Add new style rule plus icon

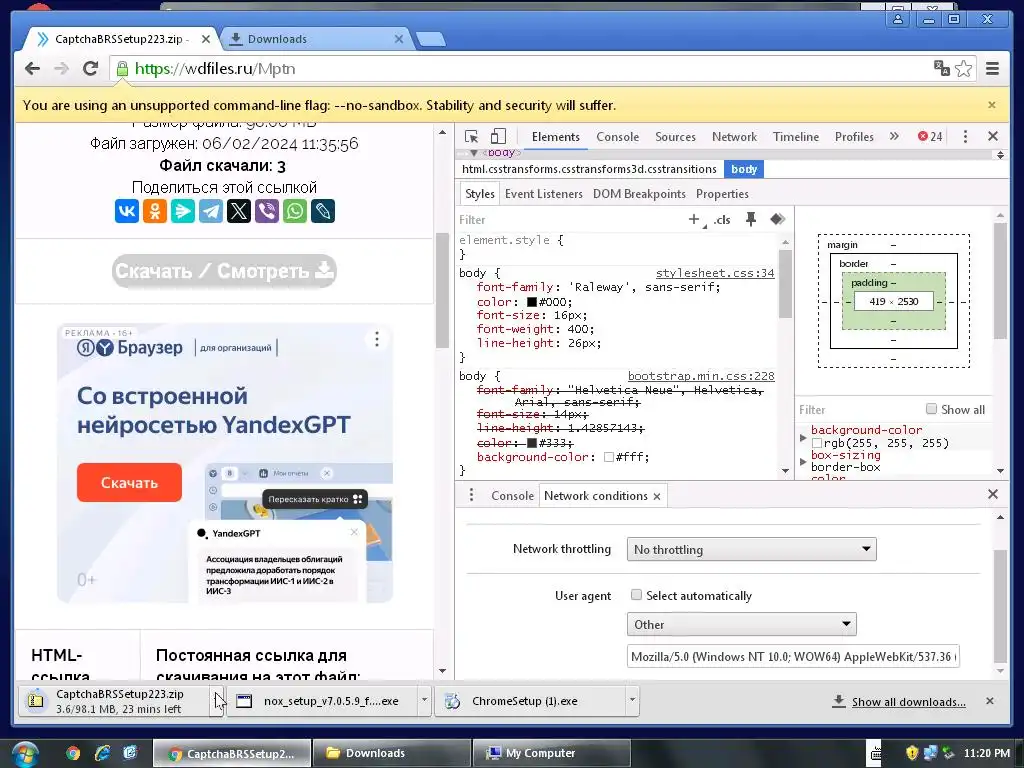(694, 219)
